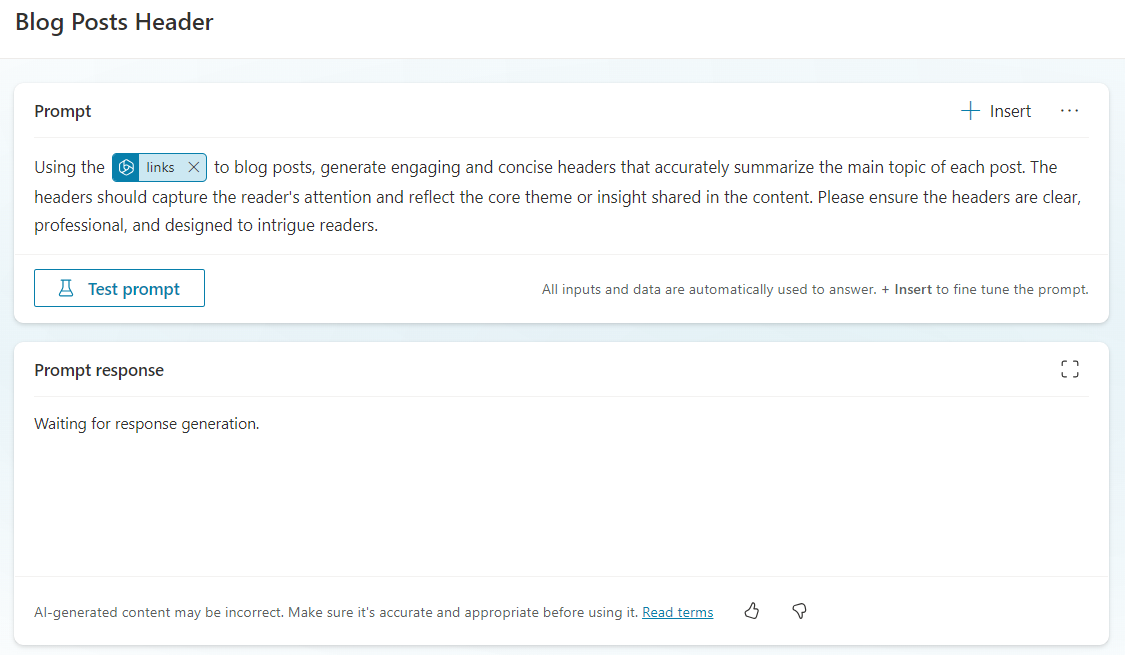
Task: Remove the links token with the X
Action: (x=193, y=167)
